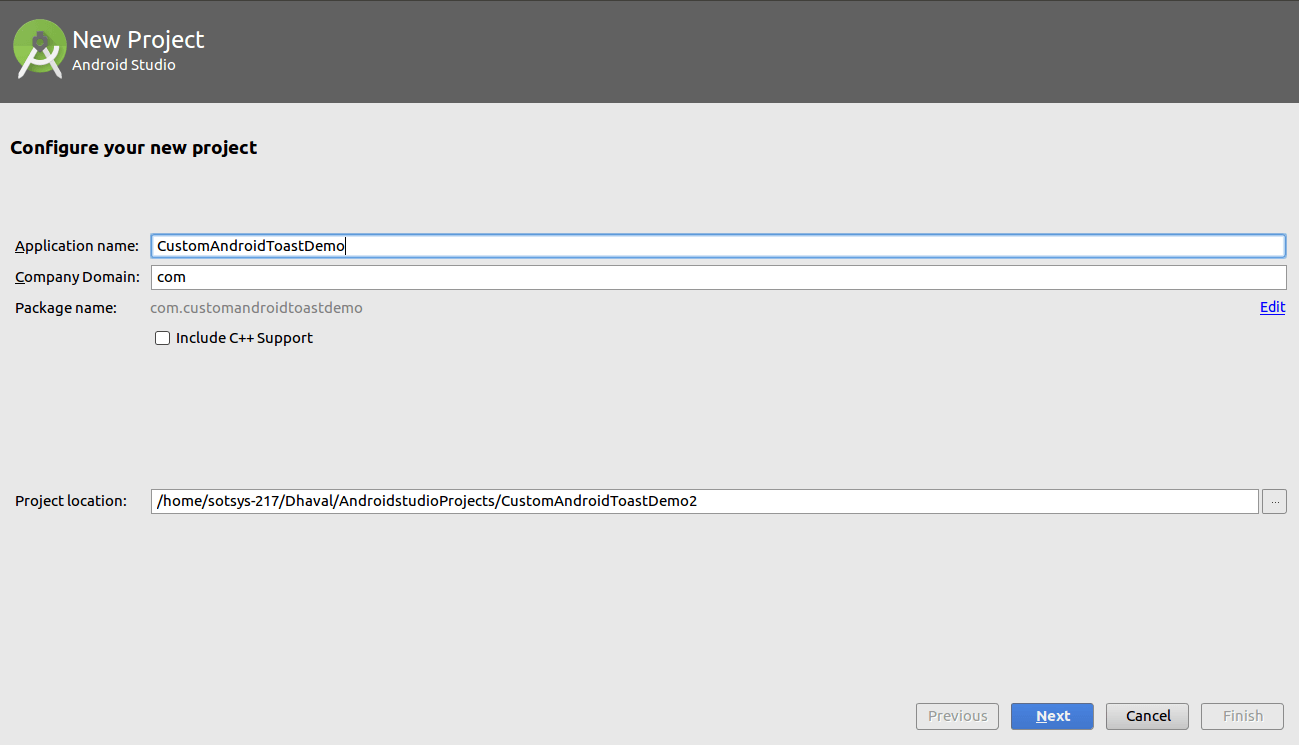Edit the package name via the Edit link
The height and width of the screenshot is (745, 1299).
1271,307
